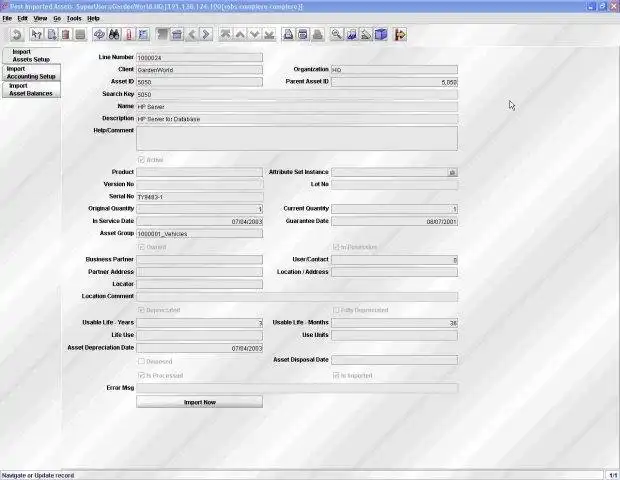Click the Print toolbar icon
Screen dimensions: 620x480
tap(318, 35)
